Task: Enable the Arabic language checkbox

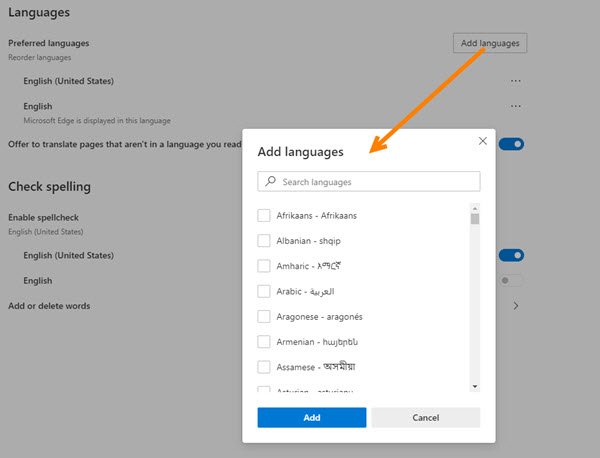Action: (264, 291)
